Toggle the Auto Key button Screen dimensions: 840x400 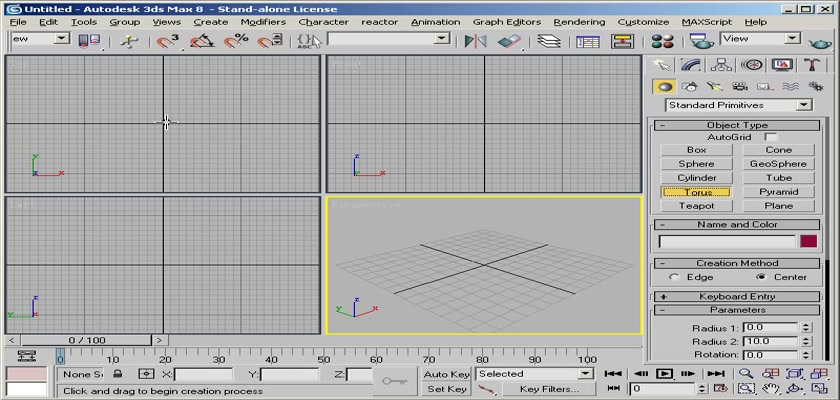447,374
